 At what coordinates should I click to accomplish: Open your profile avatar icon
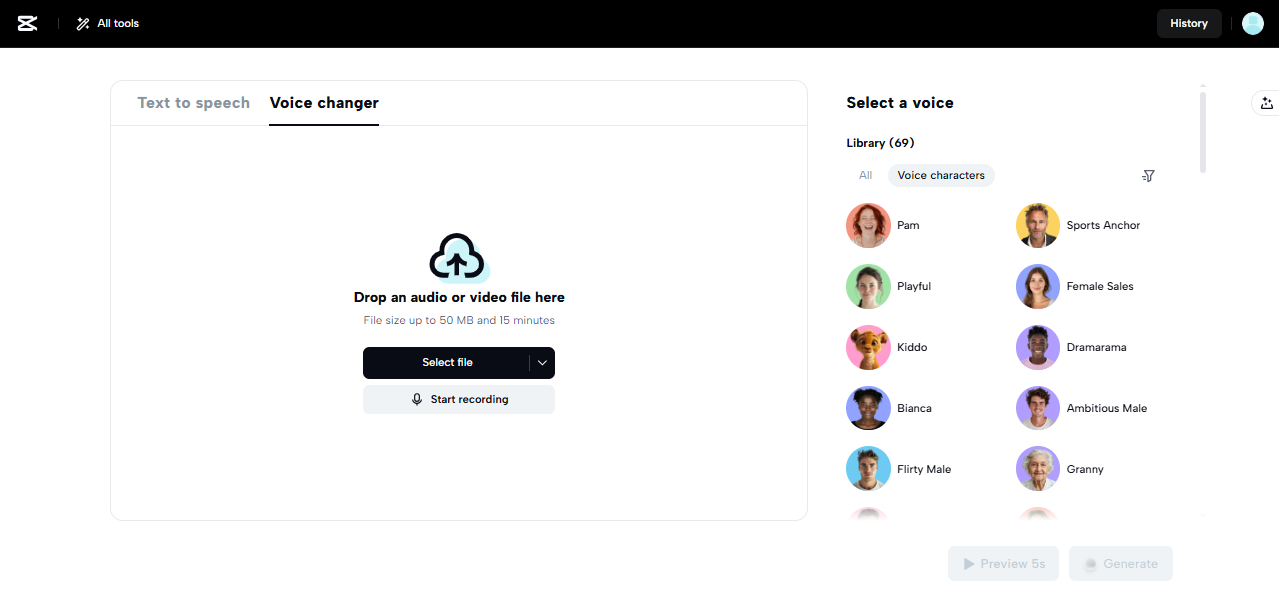click(x=1252, y=22)
